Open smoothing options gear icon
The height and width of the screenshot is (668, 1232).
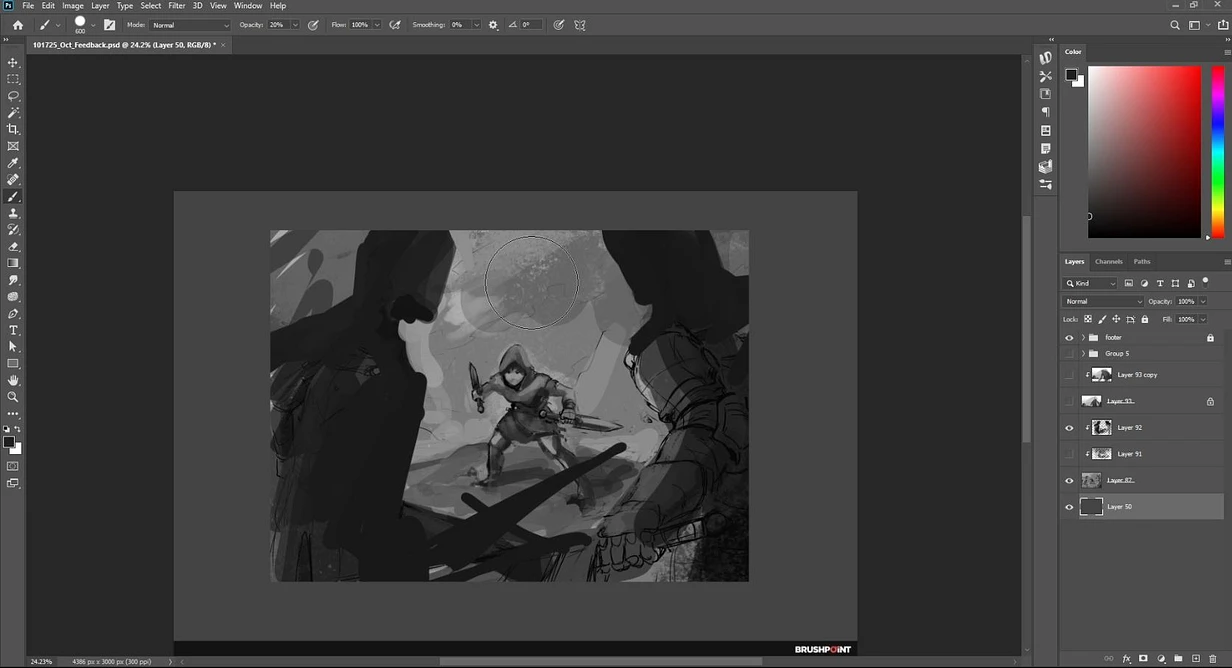[x=493, y=25]
